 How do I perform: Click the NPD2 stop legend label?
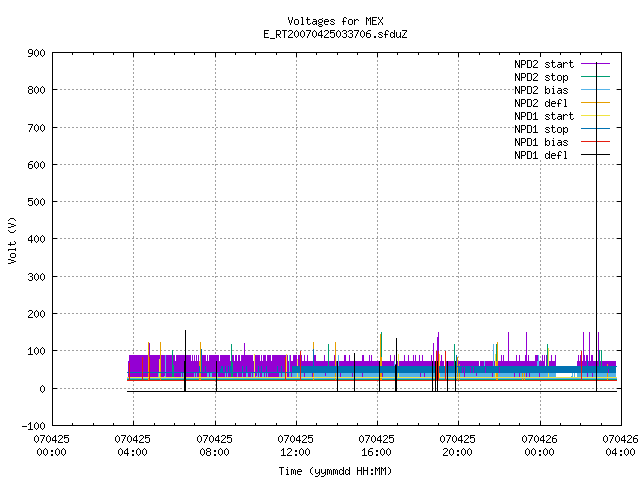click(541, 77)
